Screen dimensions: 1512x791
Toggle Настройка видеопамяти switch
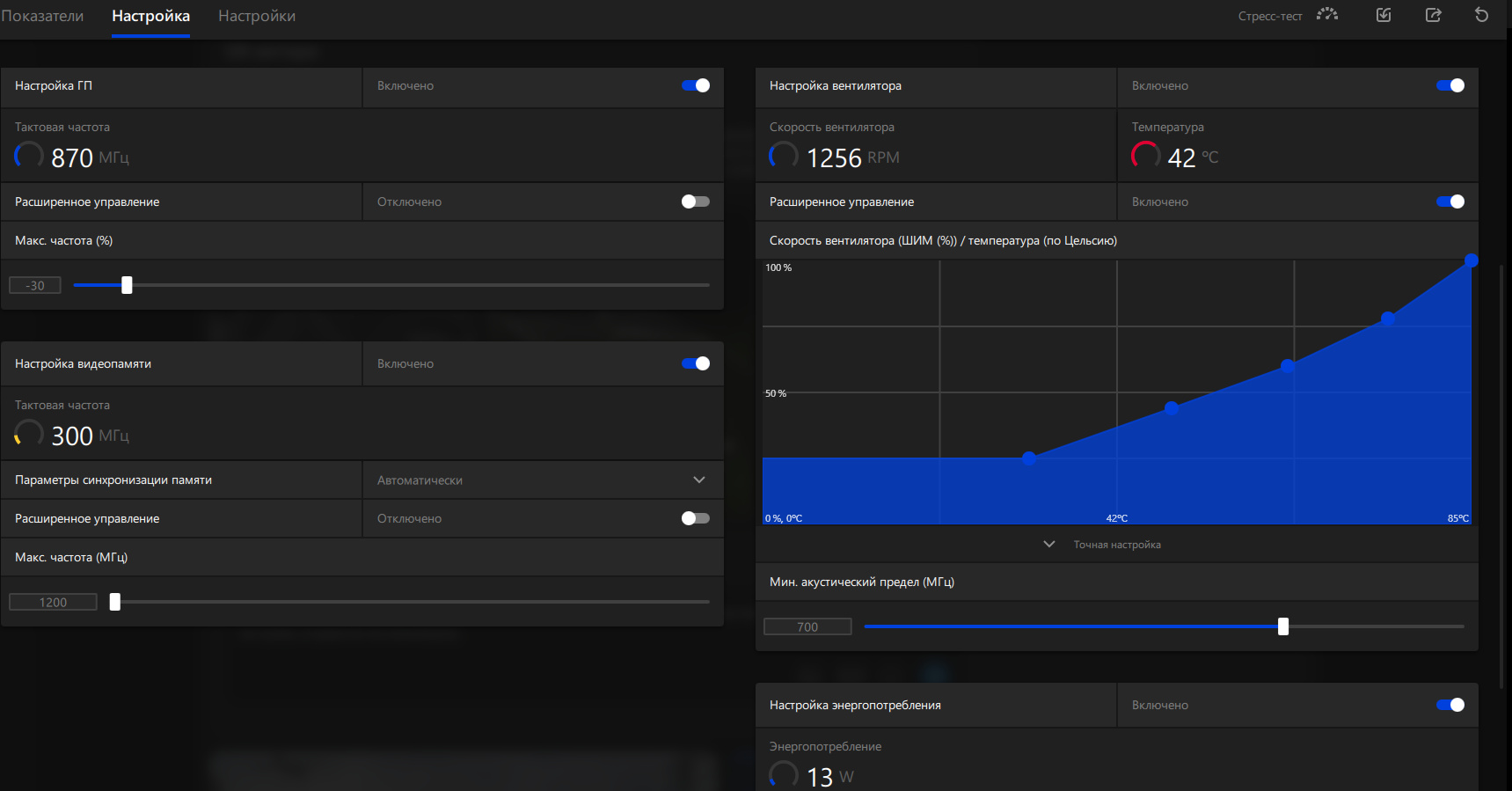coord(696,363)
